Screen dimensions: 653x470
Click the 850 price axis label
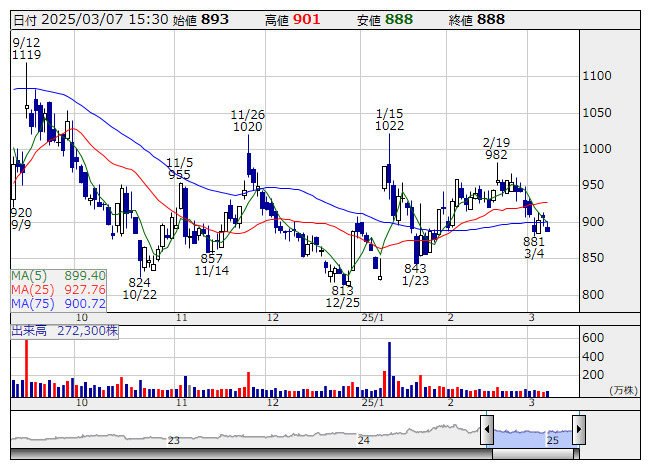[x=593, y=258]
